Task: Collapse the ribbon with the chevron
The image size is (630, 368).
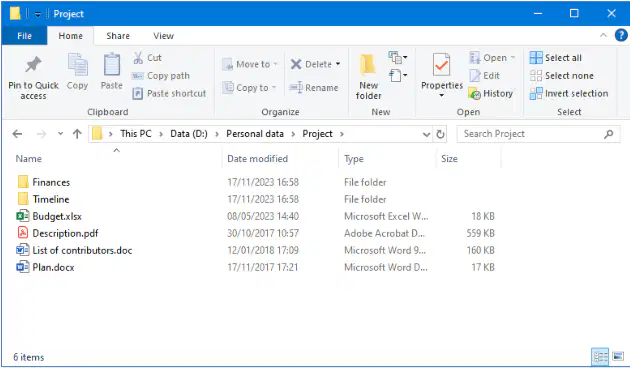Action: click(603, 35)
